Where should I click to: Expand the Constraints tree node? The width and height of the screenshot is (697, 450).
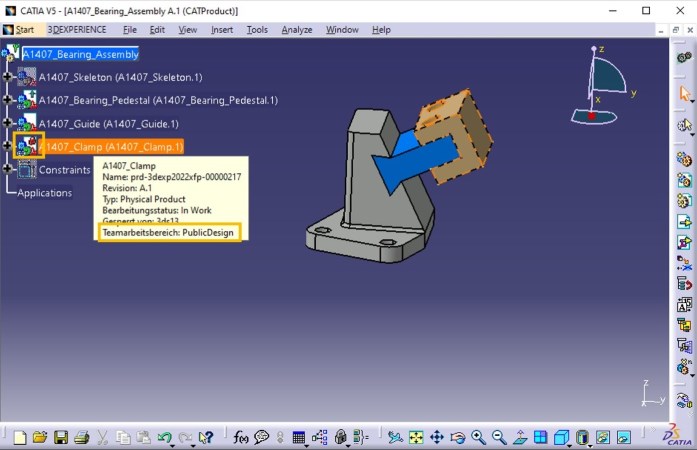click(7, 169)
